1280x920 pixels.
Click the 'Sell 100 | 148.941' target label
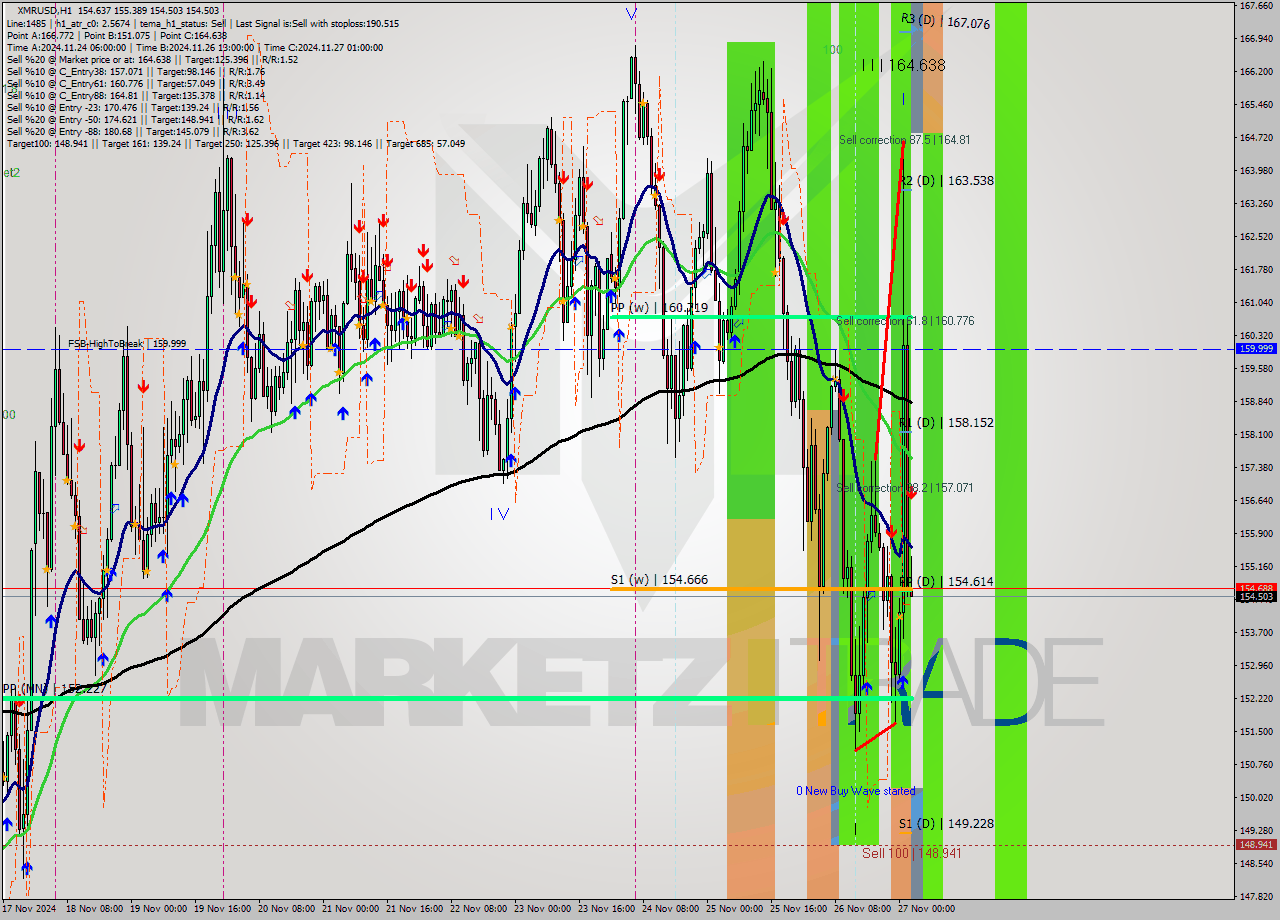911,853
